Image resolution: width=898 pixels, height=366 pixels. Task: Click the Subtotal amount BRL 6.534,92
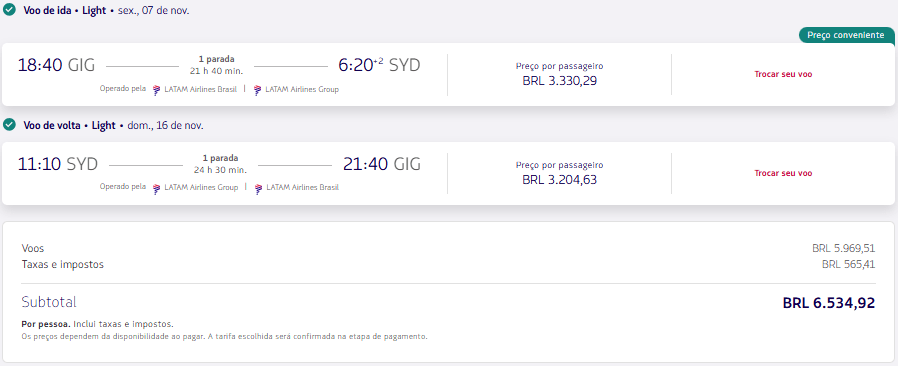(829, 303)
